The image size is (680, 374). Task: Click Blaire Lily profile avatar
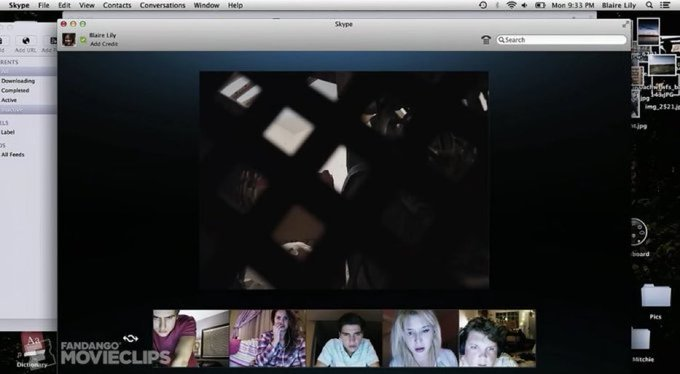click(x=69, y=39)
